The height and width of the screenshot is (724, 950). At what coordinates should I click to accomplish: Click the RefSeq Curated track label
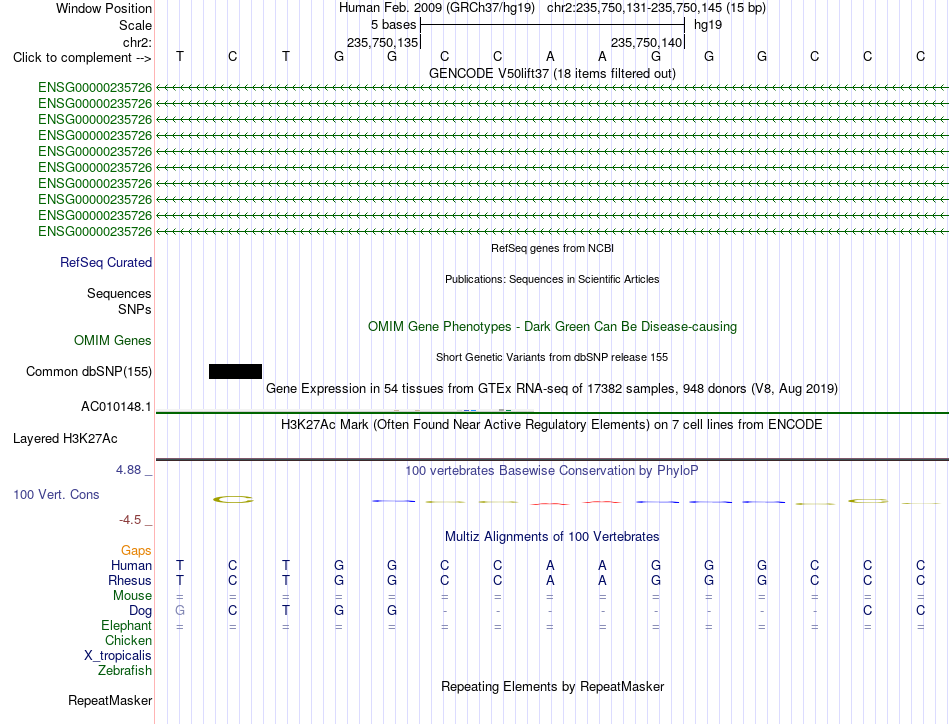coord(106,262)
